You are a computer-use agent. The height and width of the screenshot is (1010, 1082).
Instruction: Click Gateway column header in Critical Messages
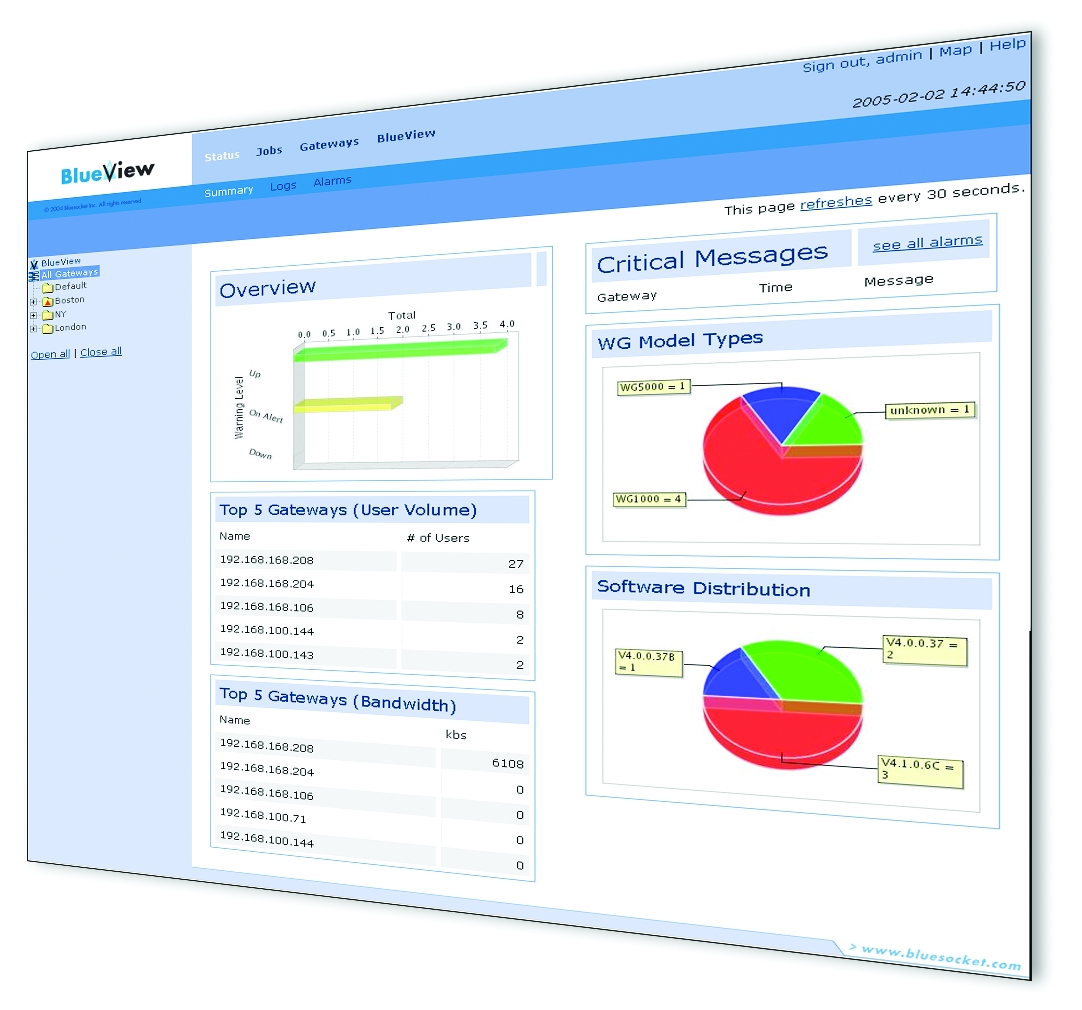click(627, 297)
